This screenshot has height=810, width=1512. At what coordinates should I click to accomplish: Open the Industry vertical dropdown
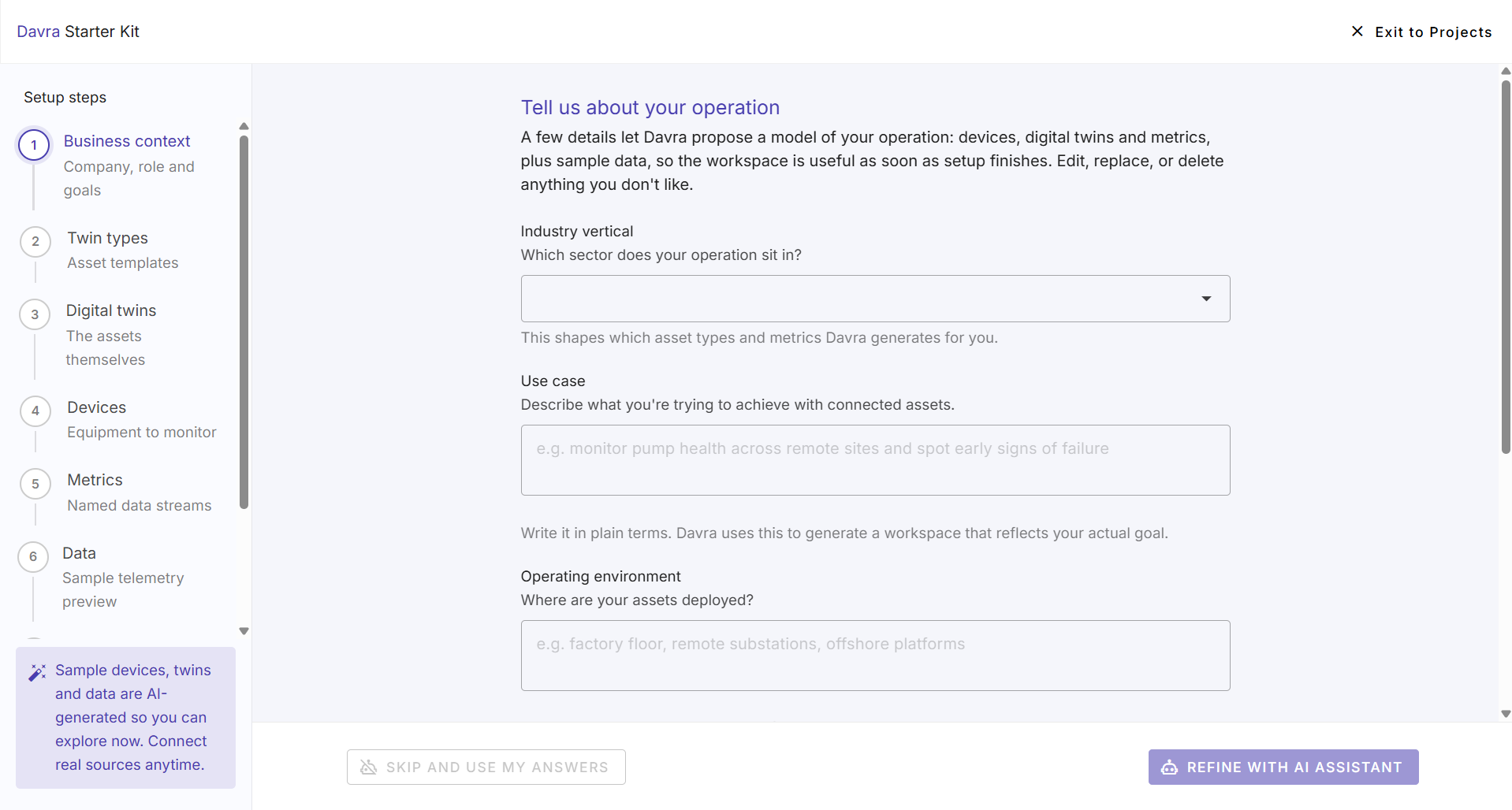click(875, 299)
